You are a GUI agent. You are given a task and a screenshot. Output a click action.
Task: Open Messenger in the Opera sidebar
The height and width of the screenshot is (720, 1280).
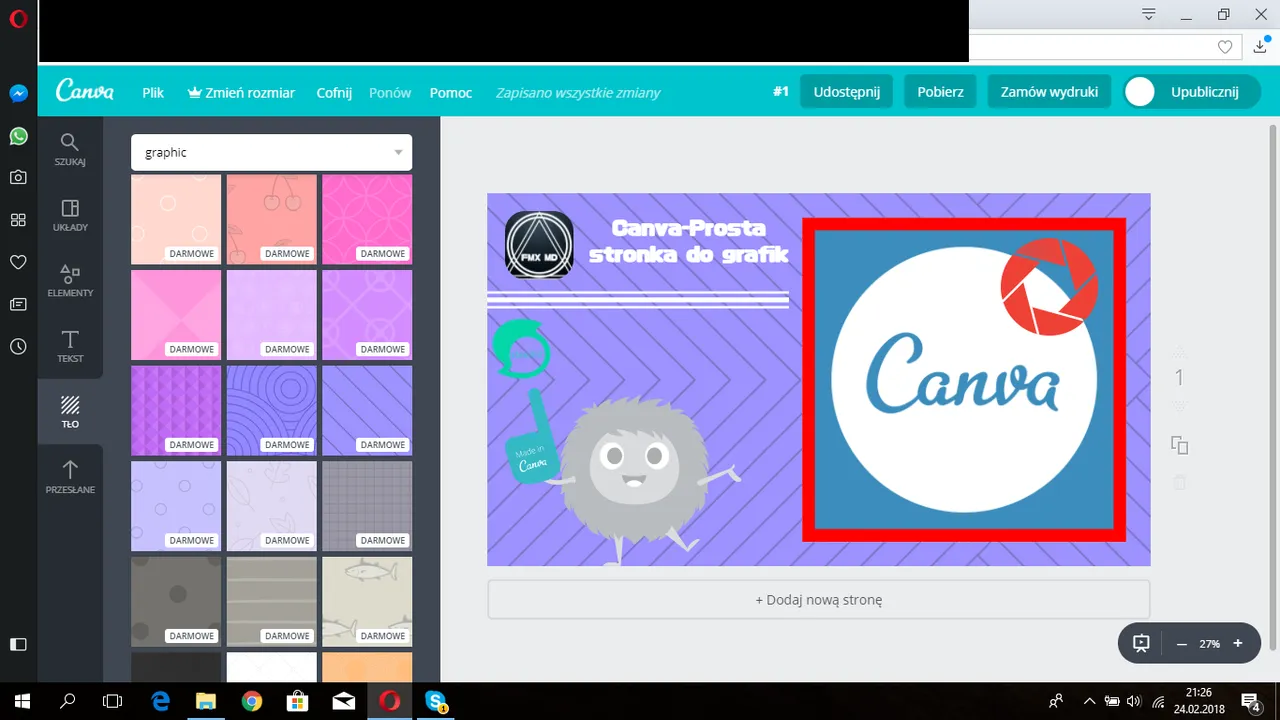(x=18, y=93)
